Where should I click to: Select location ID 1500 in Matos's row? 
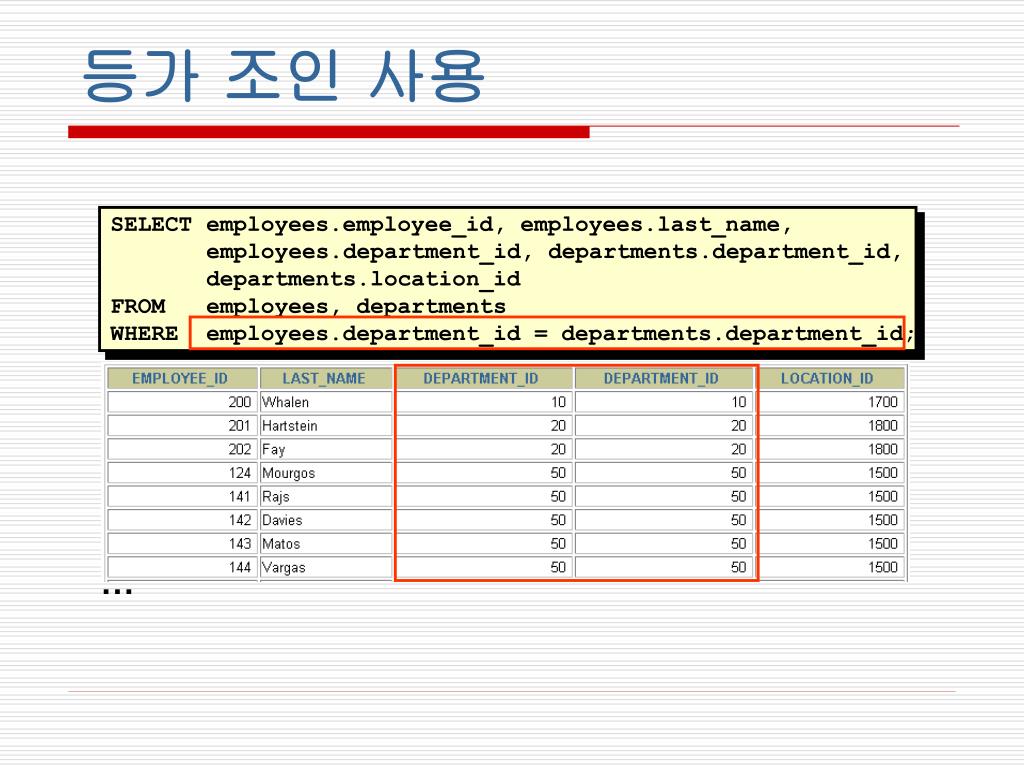[x=831, y=543]
